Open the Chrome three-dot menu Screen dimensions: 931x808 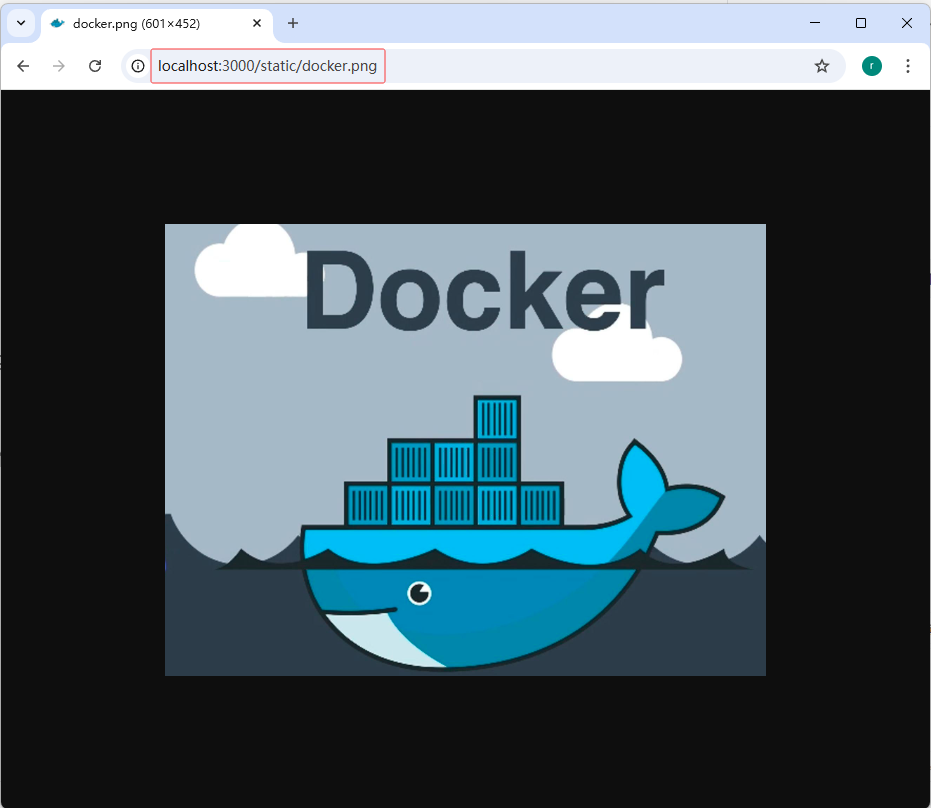click(908, 66)
